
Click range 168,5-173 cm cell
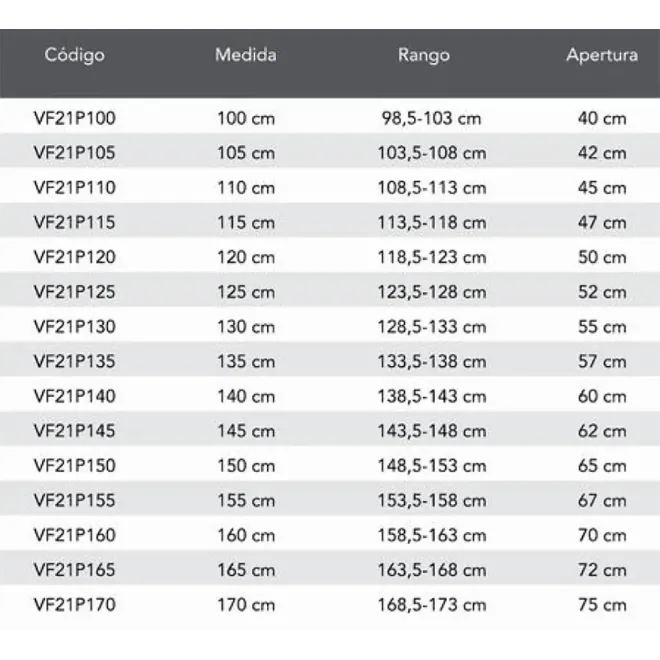click(431, 605)
